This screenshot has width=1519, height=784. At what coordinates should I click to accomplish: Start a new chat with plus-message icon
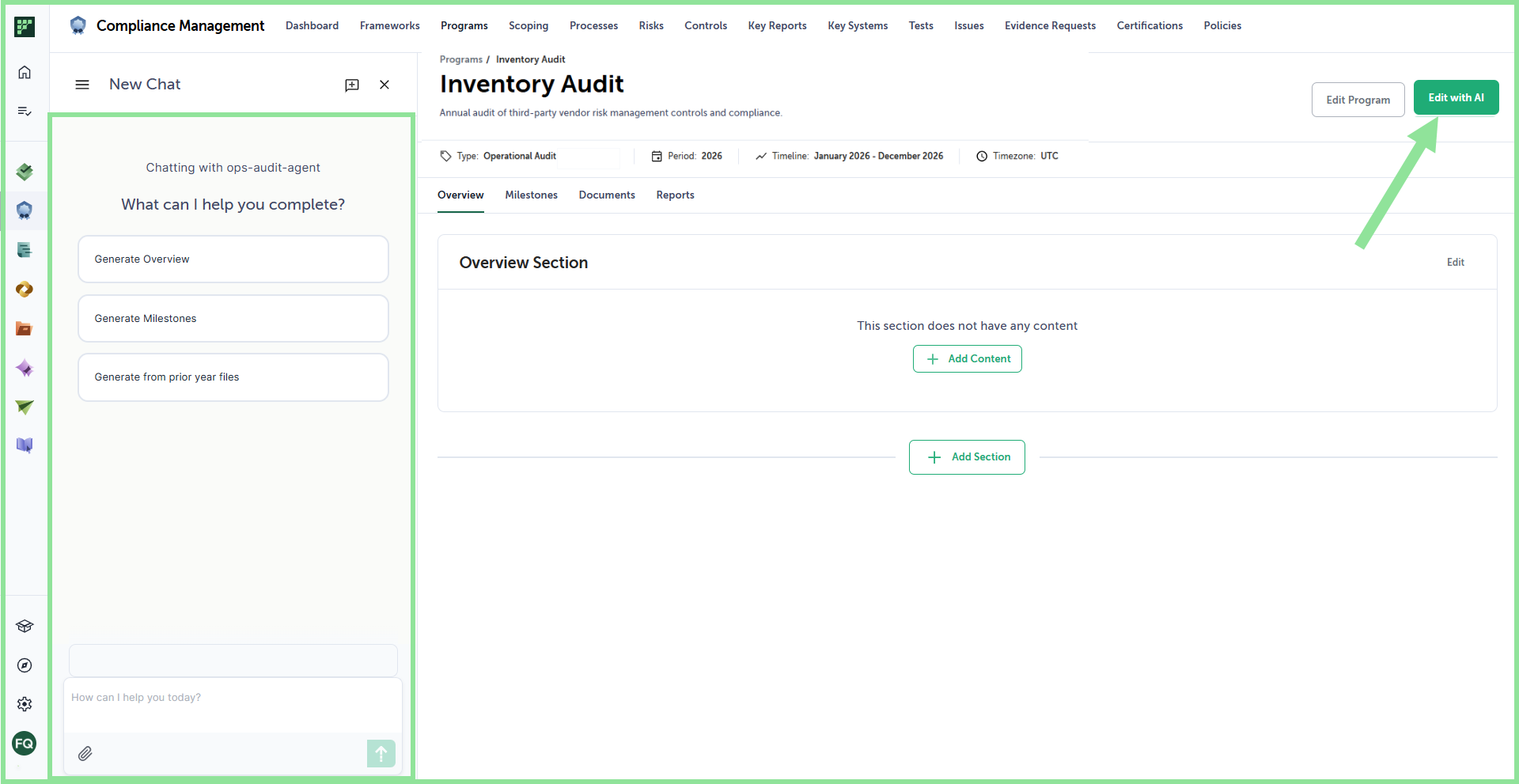352,85
